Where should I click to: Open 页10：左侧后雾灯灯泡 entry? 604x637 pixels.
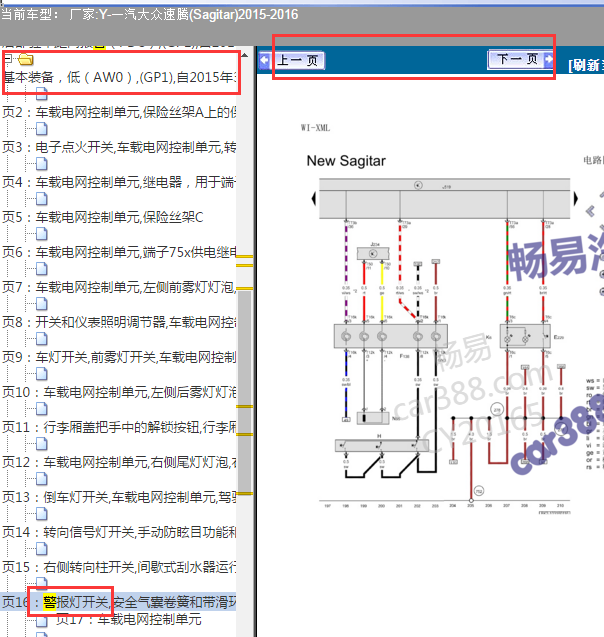click(119, 392)
